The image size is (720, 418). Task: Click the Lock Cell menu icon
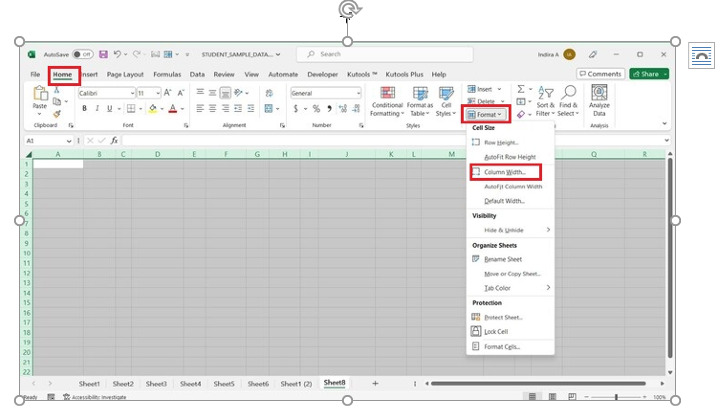476,331
